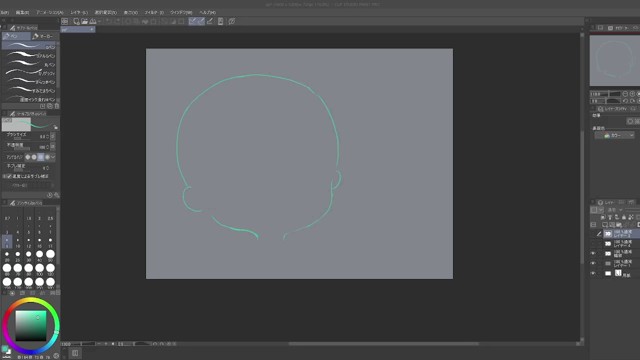Switch to the Marker tool group tab
The image size is (640, 360).
pyautogui.click(x=44, y=36)
